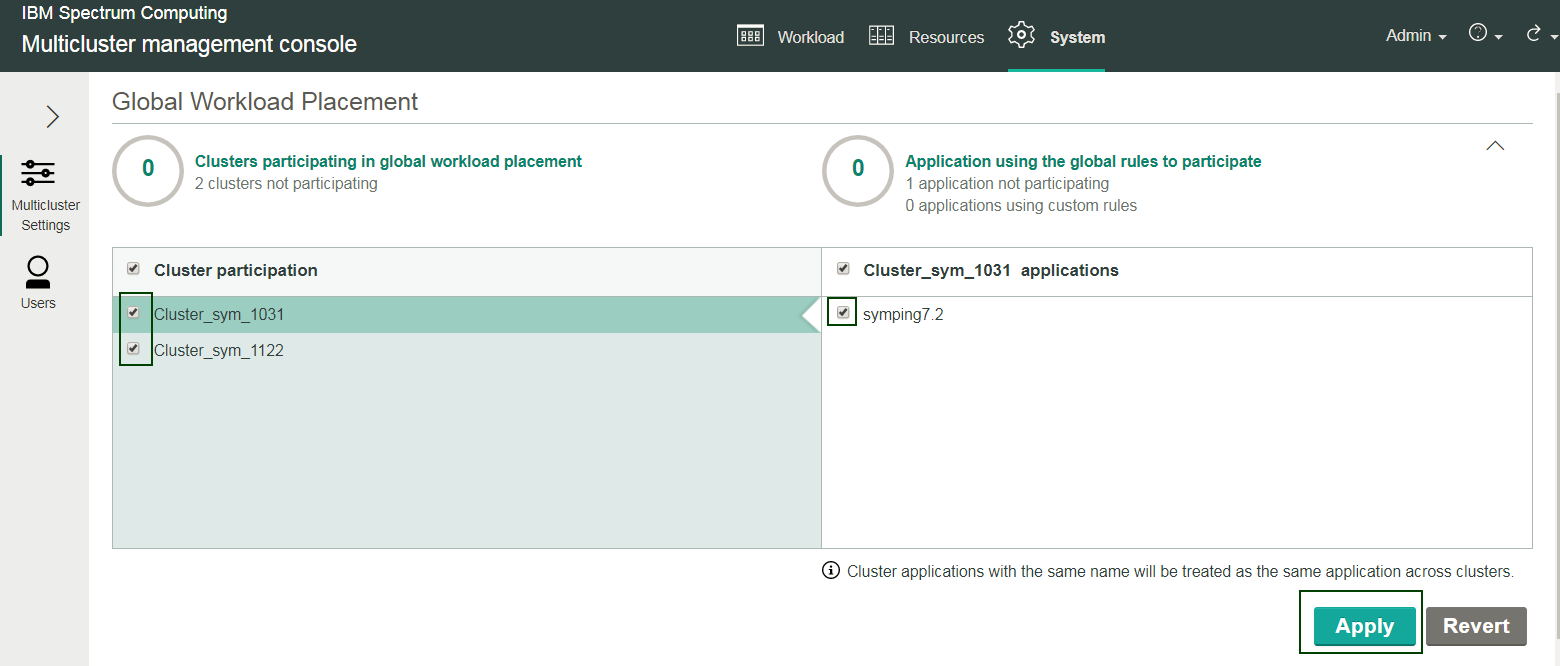This screenshot has height=666, width=1560.
Task: Click the IBM Spectrum Computing text
Action: pos(124,14)
